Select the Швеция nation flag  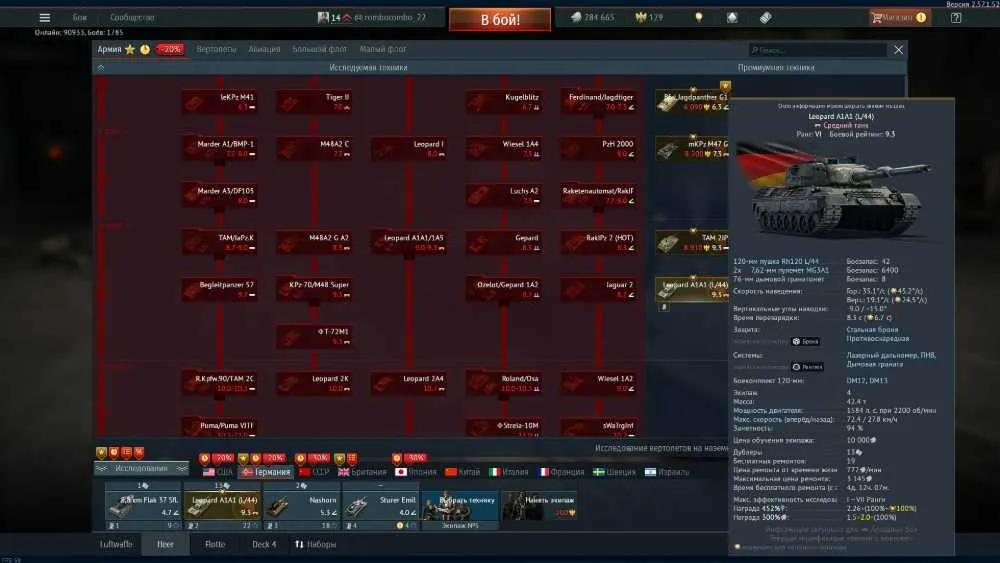[x=614, y=472]
